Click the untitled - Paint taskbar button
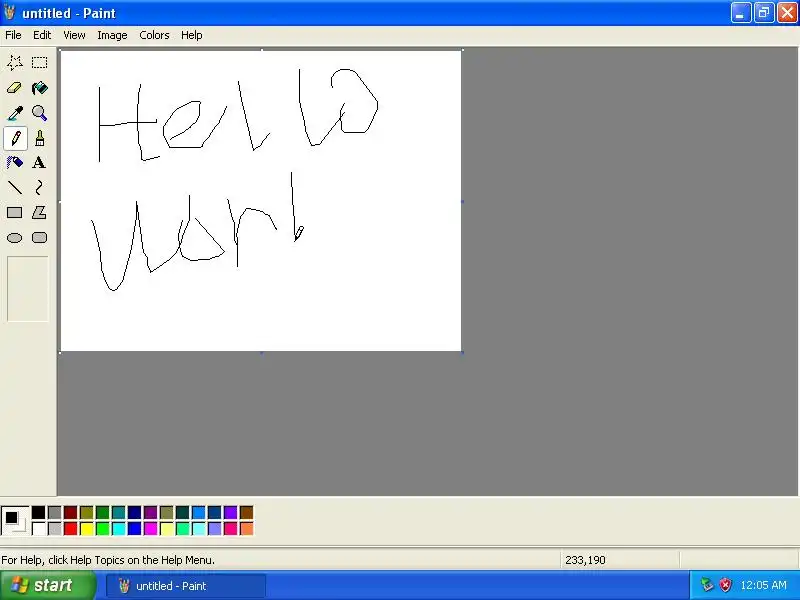800x600 pixels. coord(186,586)
